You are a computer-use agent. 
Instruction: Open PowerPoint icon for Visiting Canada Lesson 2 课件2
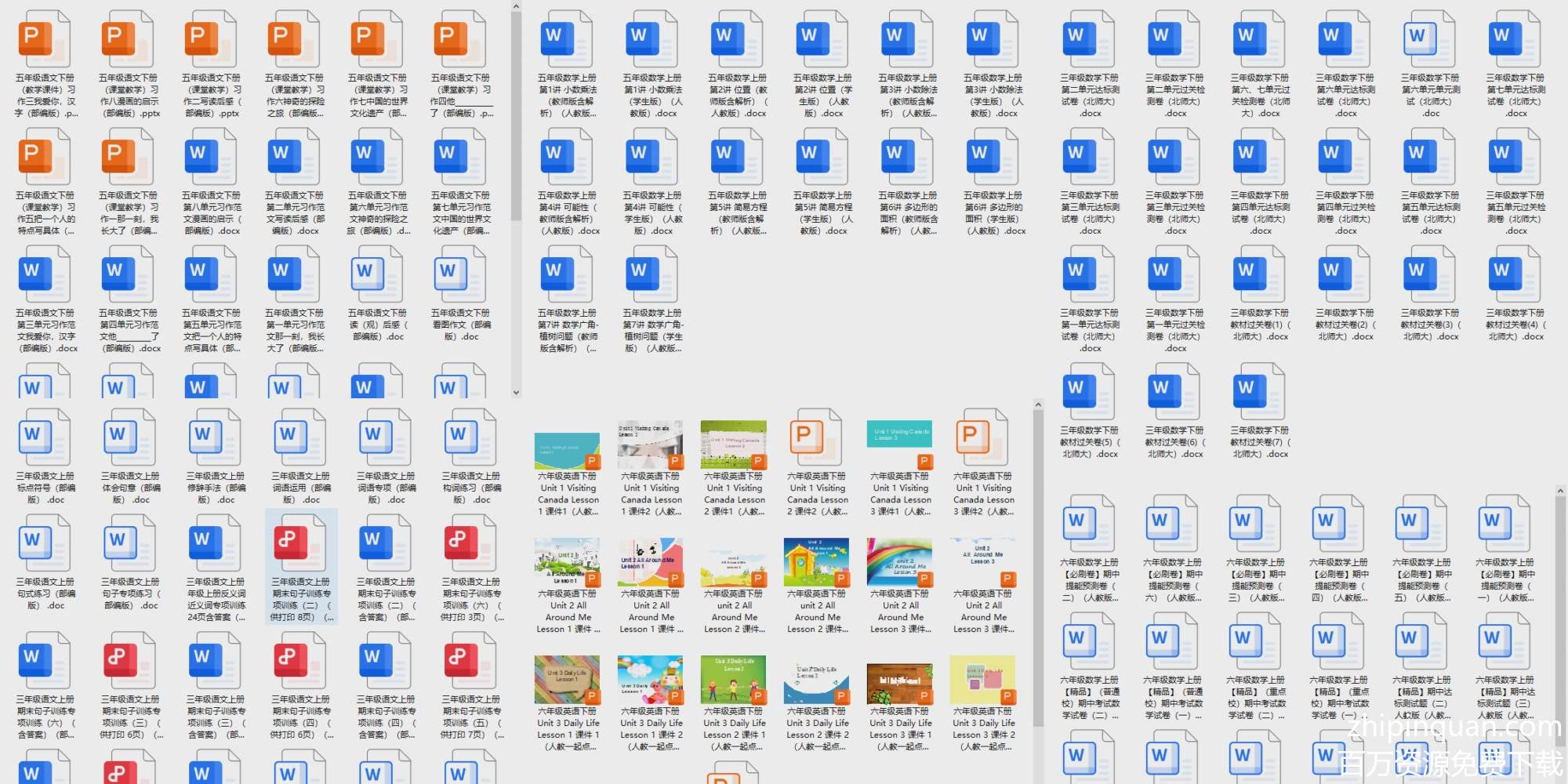click(818, 437)
